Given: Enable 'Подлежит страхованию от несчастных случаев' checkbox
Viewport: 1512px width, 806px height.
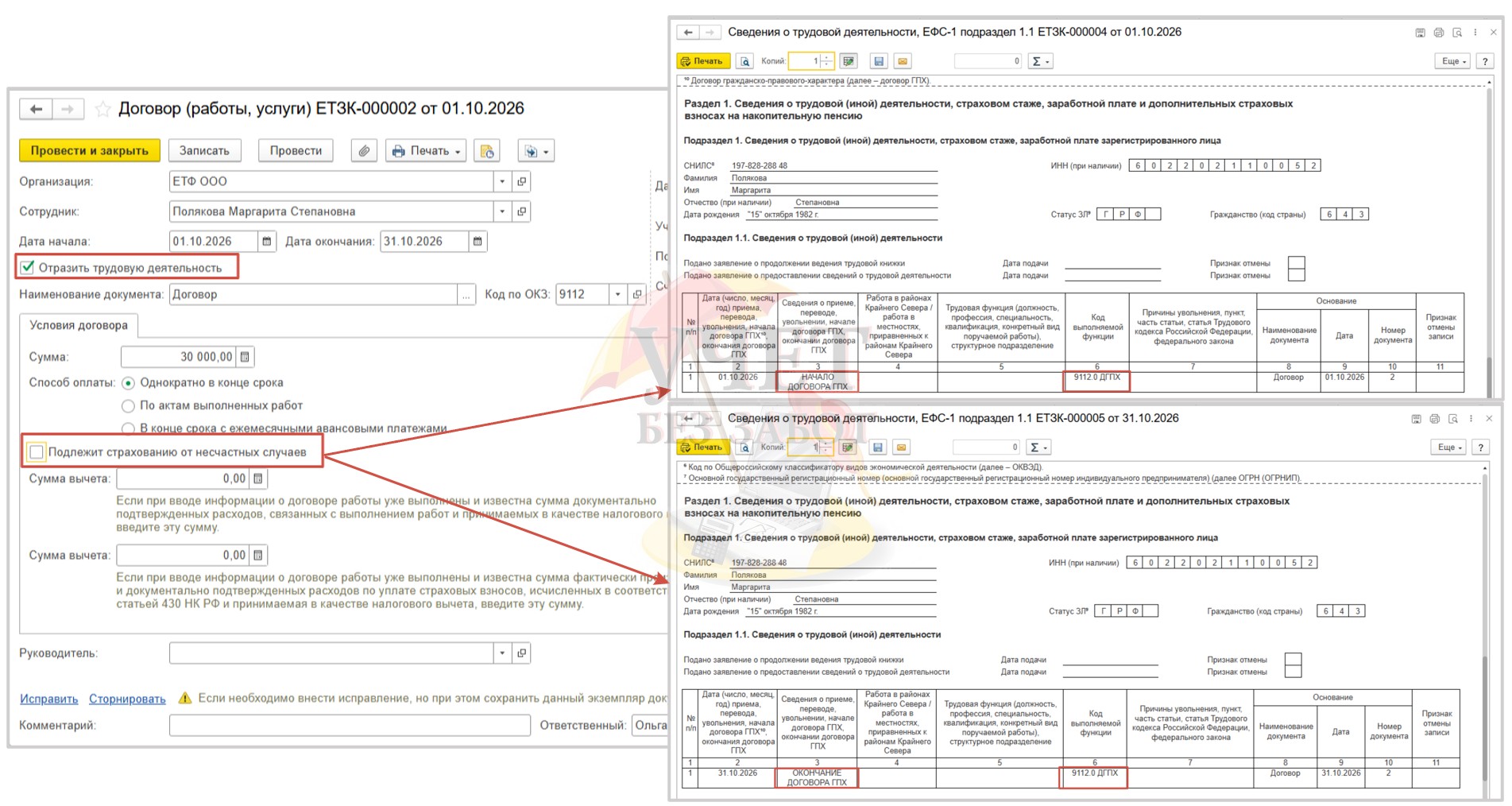Looking at the screenshot, I should click(37, 452).
